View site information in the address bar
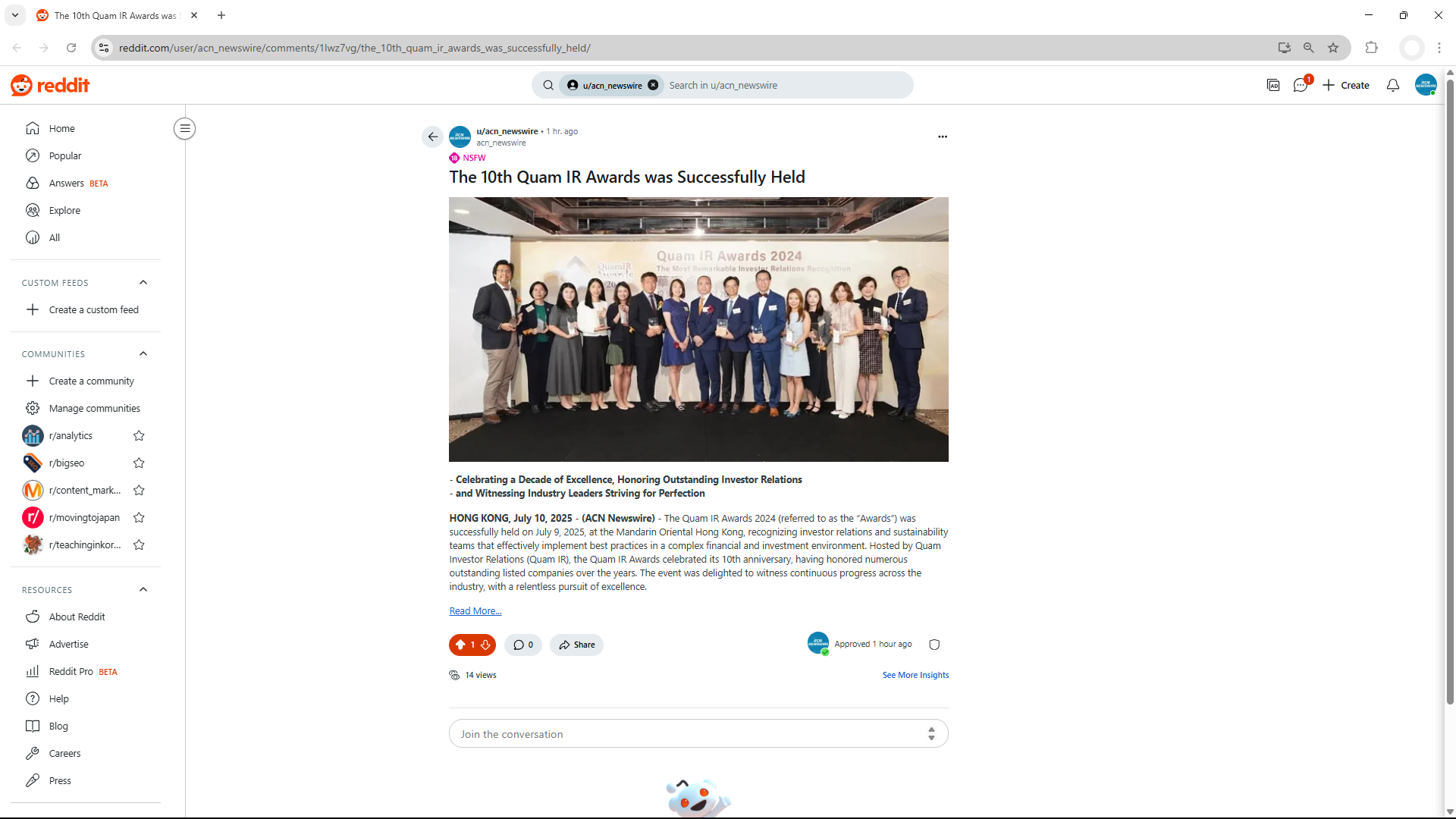This screenshot has width=1456, height=819. (104, 48)
